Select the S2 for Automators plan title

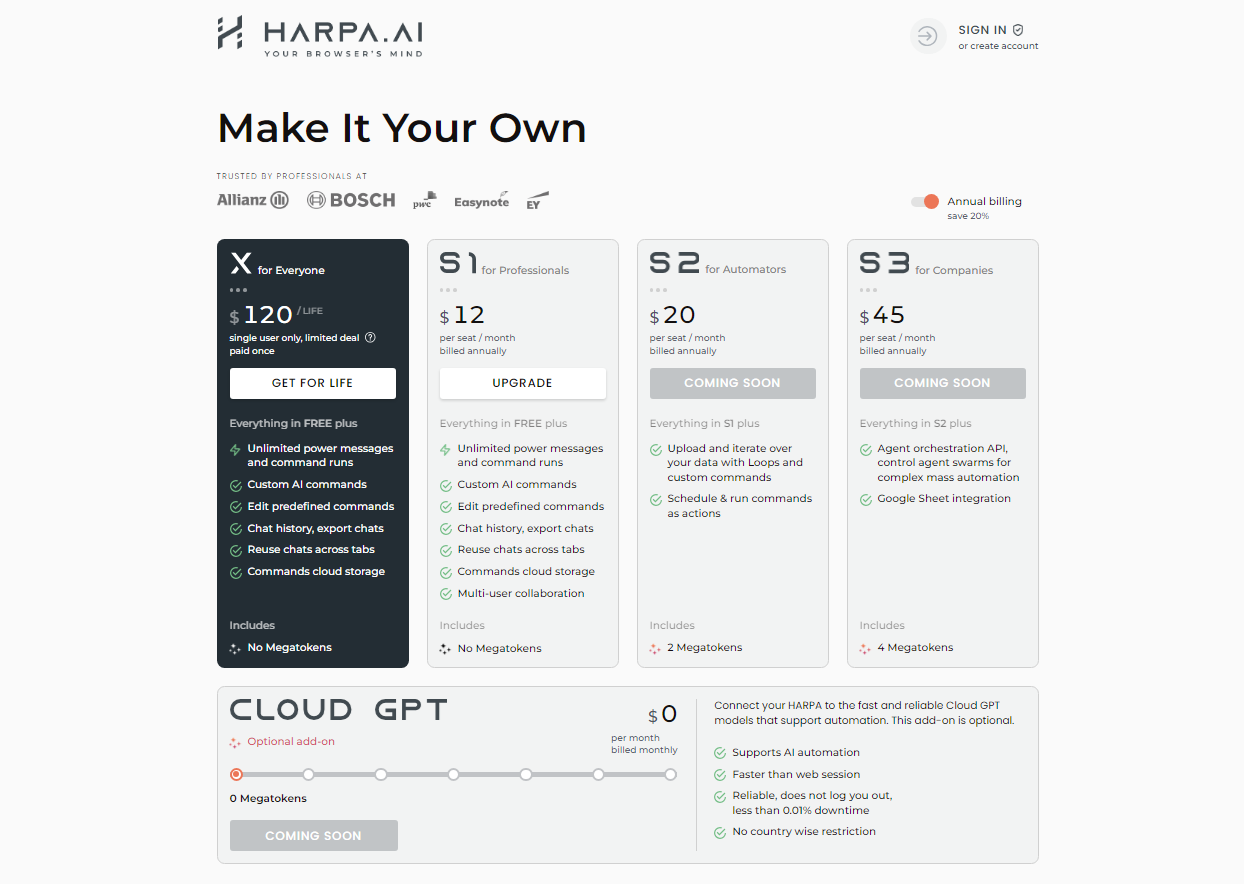coord(718,264)
